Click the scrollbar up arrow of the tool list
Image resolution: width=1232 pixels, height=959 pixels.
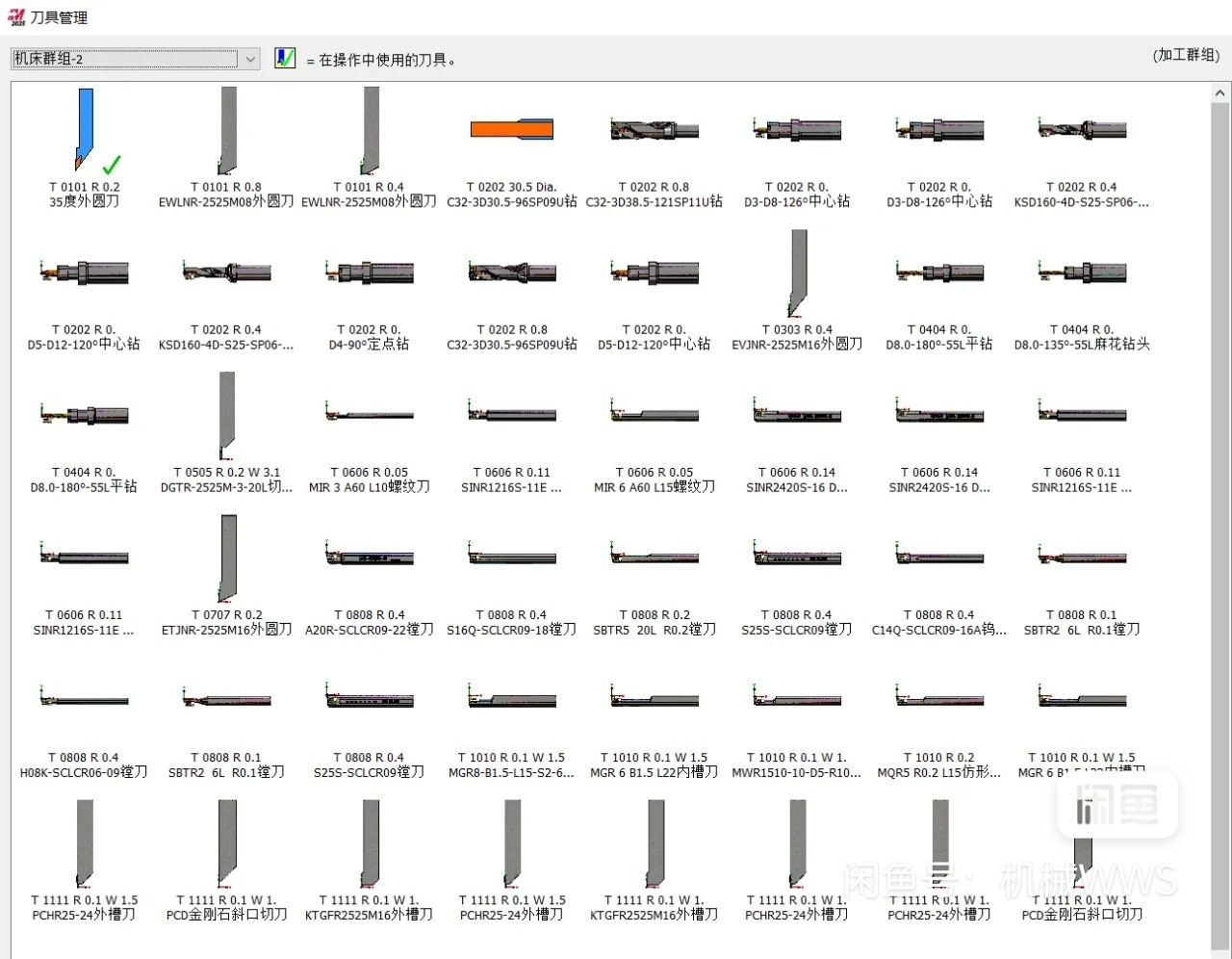(1219, 93)
